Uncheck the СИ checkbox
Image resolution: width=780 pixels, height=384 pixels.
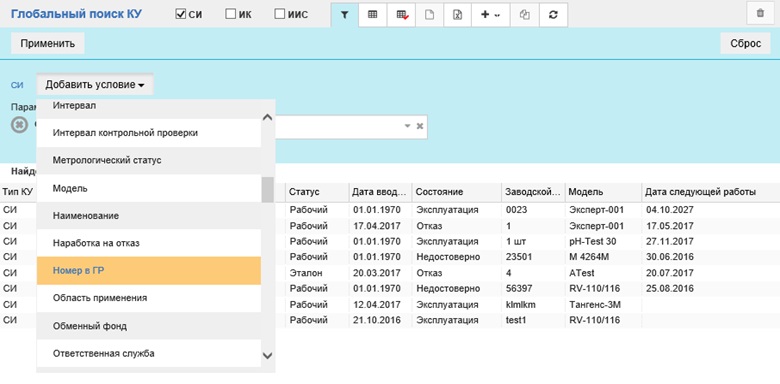(x=181, y=14)
